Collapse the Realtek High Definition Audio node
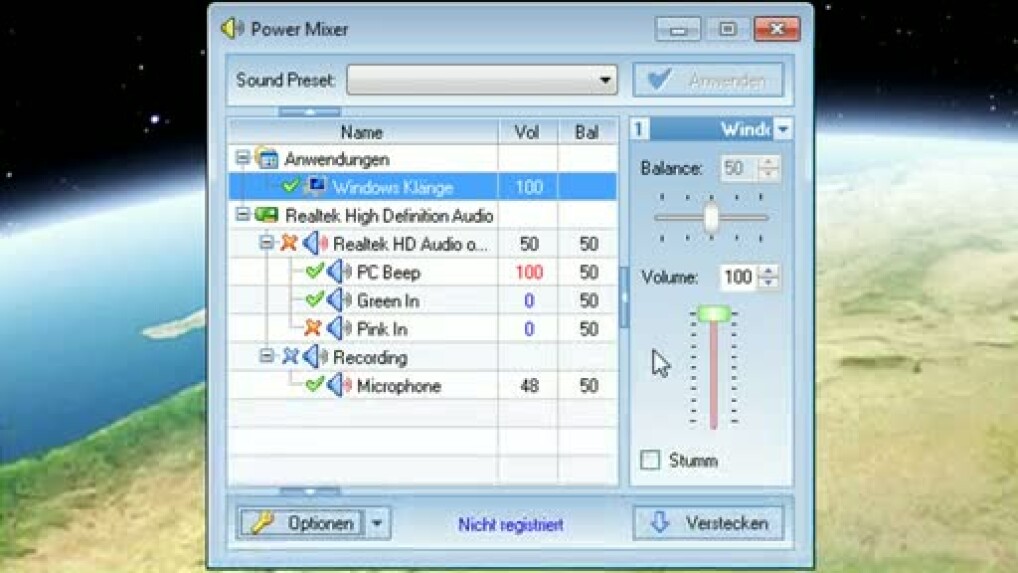The height and width of the screenshot is (573, 1018). point(242,215)
